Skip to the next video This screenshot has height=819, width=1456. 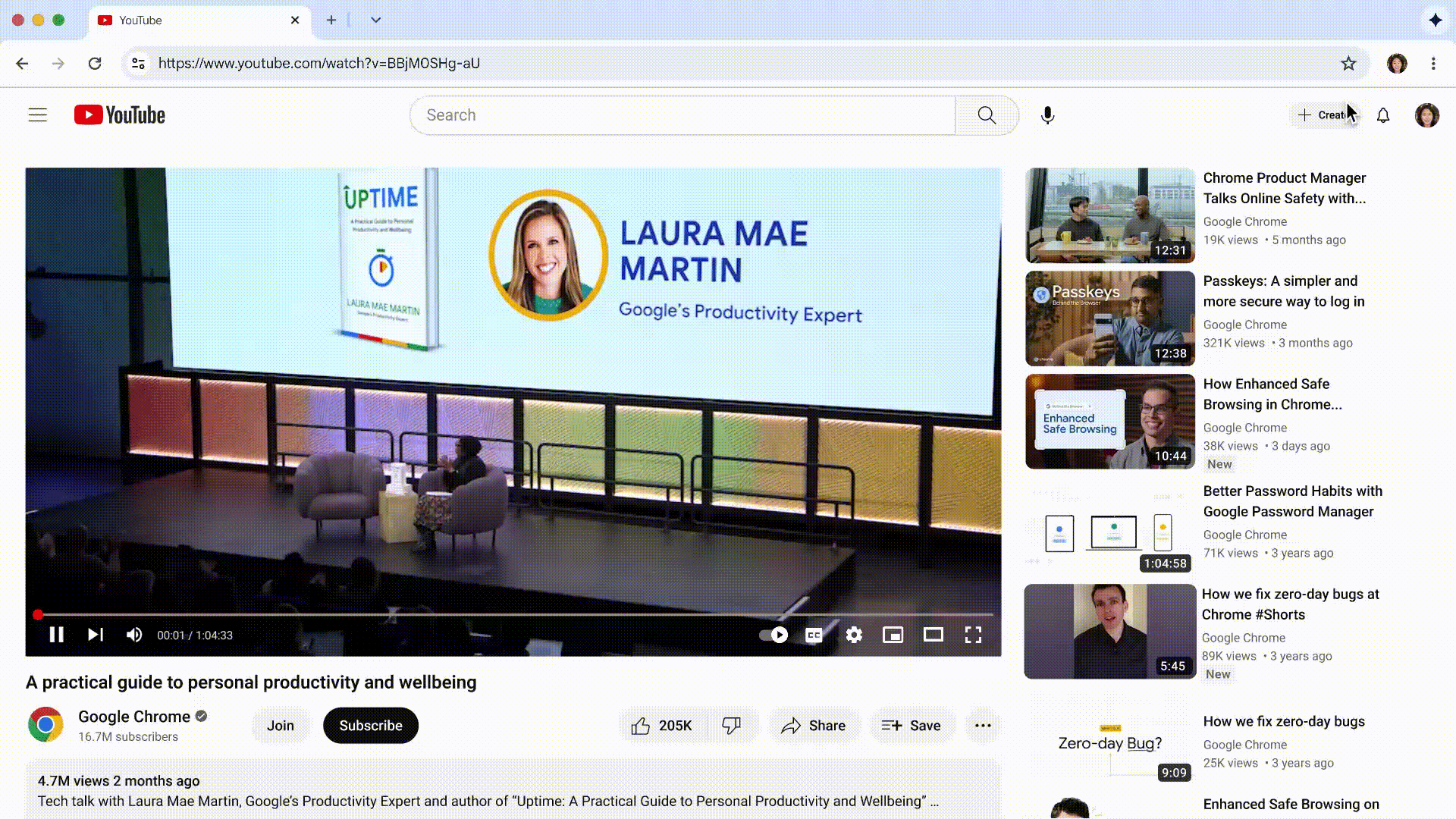(x=95, y=635)
